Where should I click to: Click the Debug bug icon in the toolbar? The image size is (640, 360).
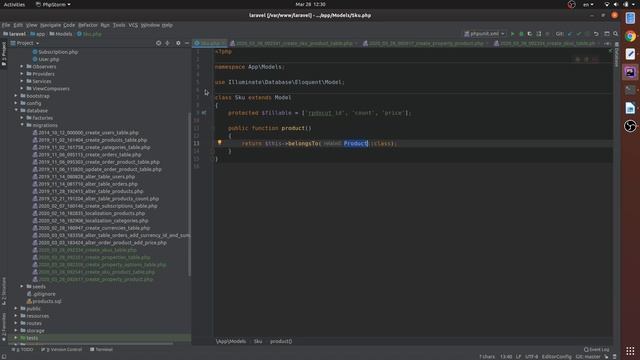(x=521, y=34)
